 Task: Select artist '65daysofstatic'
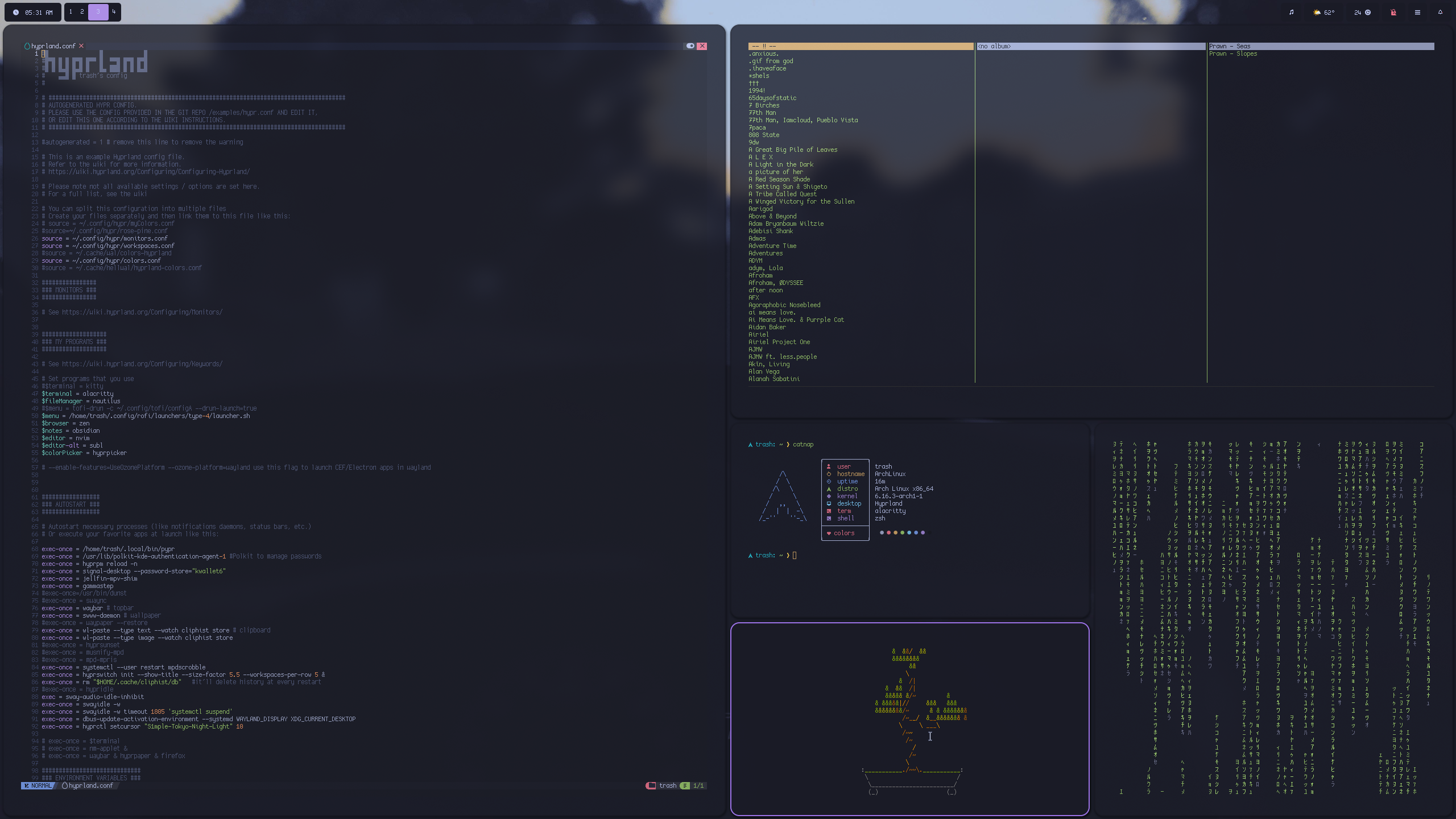coord(772,98)
